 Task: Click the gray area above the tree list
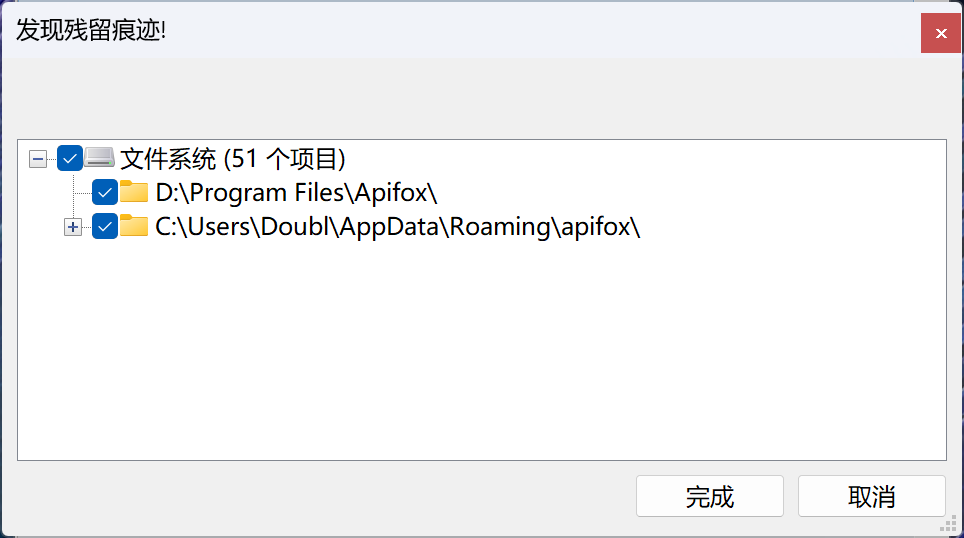click(x=482, y=98)
